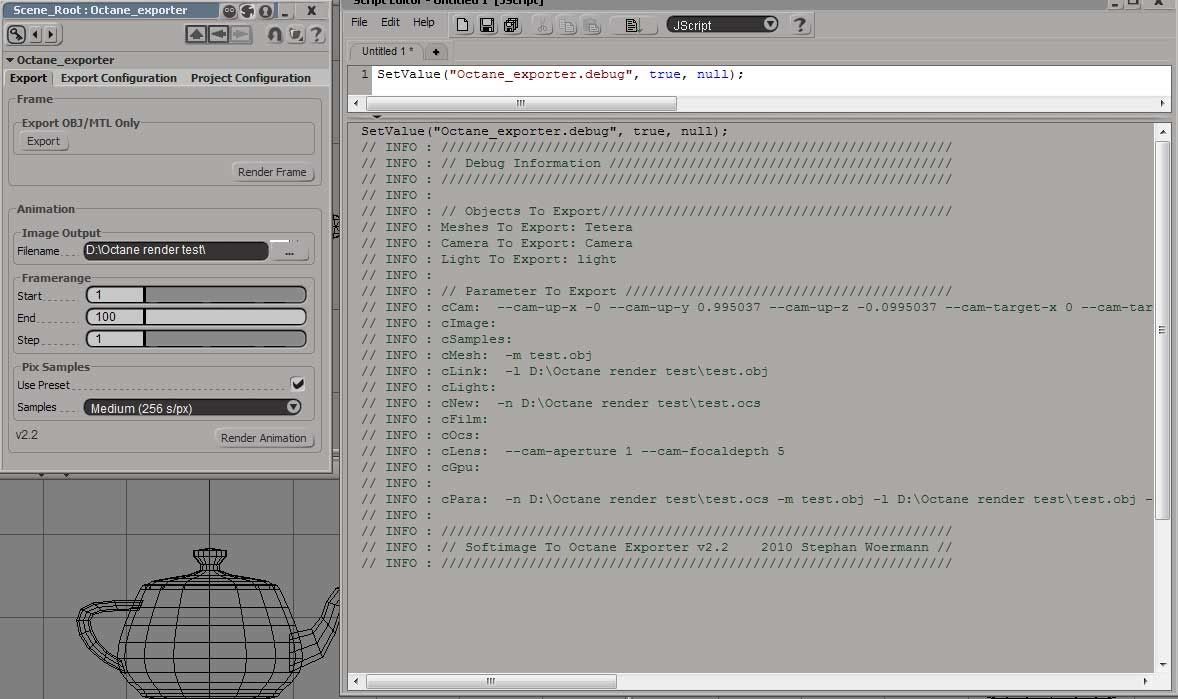Screen dimensions: 1178x699
Task: Collapse the Octane_exporter section triangle
Action: tap(10, 60)
